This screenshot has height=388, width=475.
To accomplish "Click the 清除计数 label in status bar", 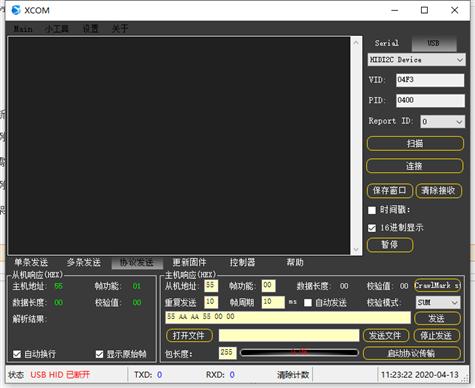I will coord(293,375).
